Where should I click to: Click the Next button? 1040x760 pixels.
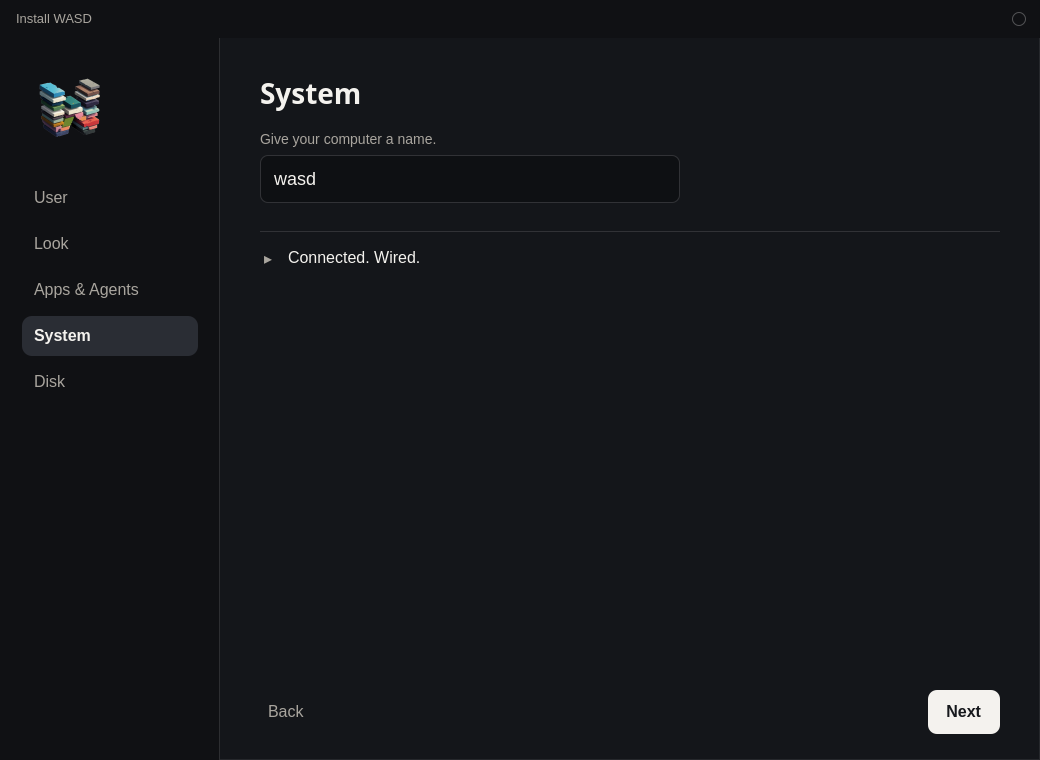click(x=963, y=712)
